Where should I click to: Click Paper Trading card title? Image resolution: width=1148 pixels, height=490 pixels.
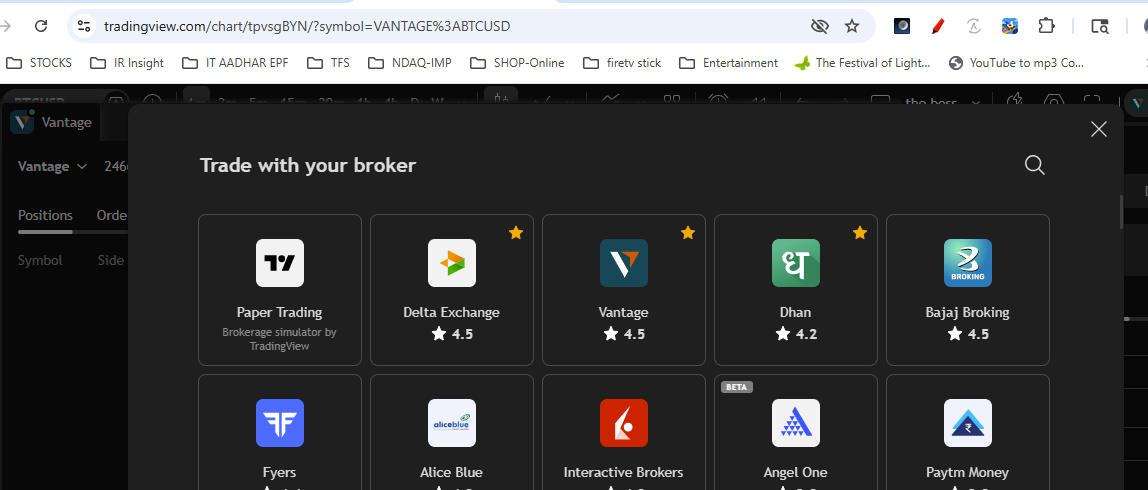tap(280, 312)
